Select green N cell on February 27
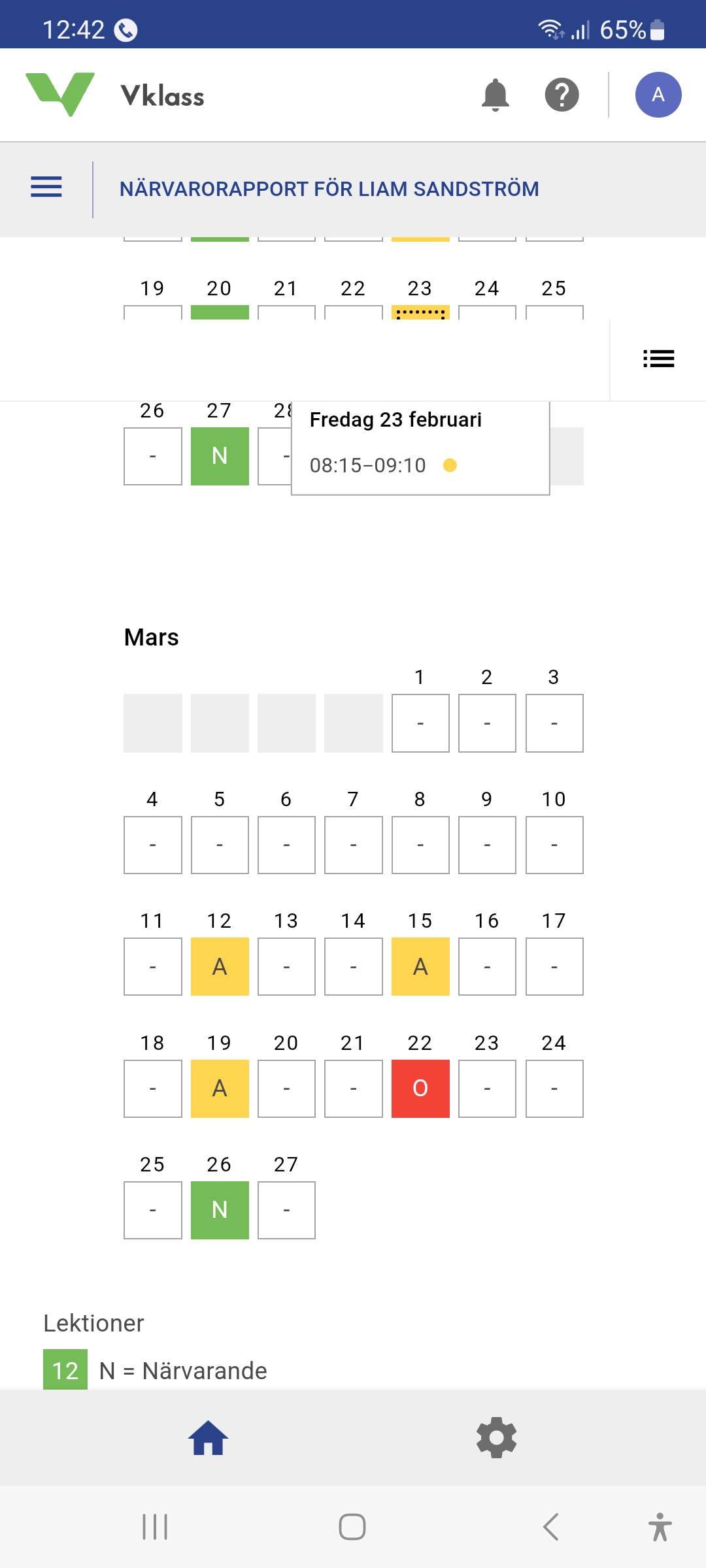Screen dimensions: 706x1568 tap(220, 456)
